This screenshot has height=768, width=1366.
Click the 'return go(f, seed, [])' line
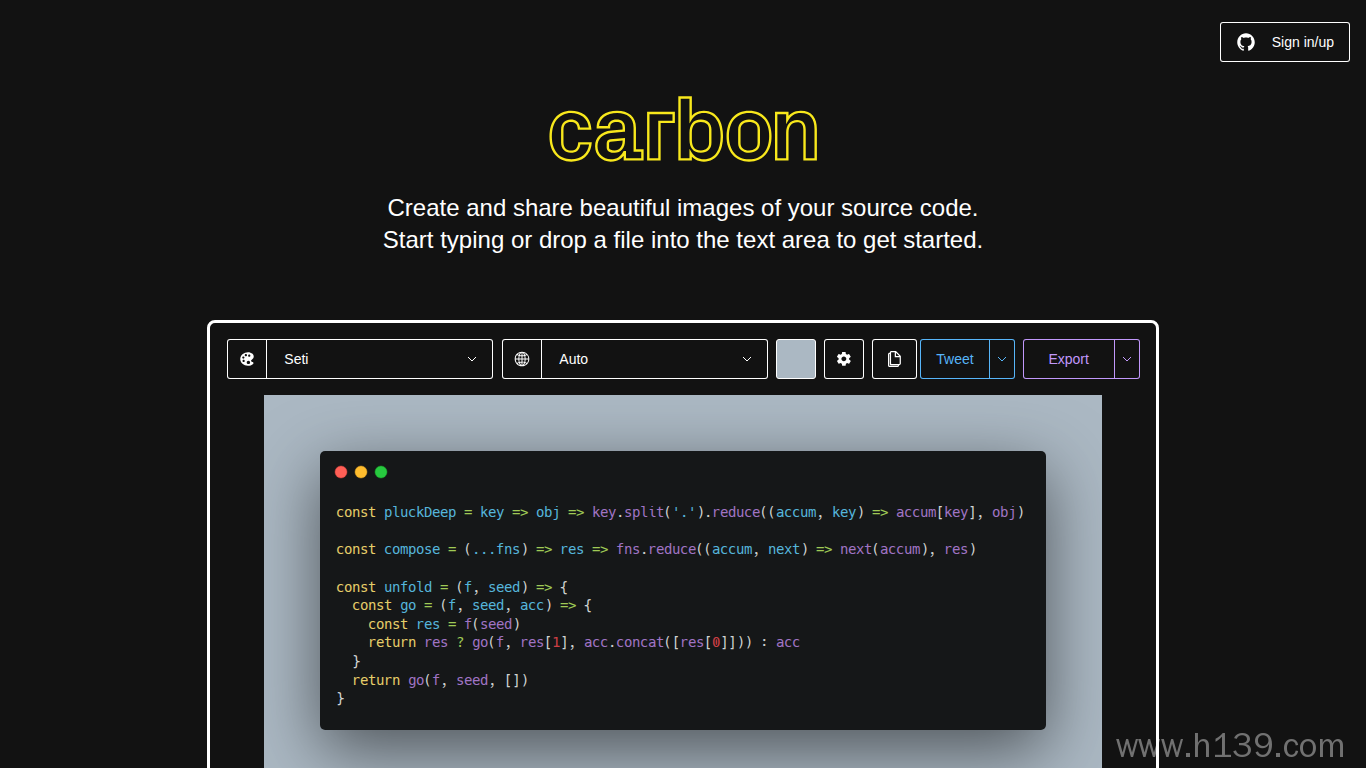440,680
